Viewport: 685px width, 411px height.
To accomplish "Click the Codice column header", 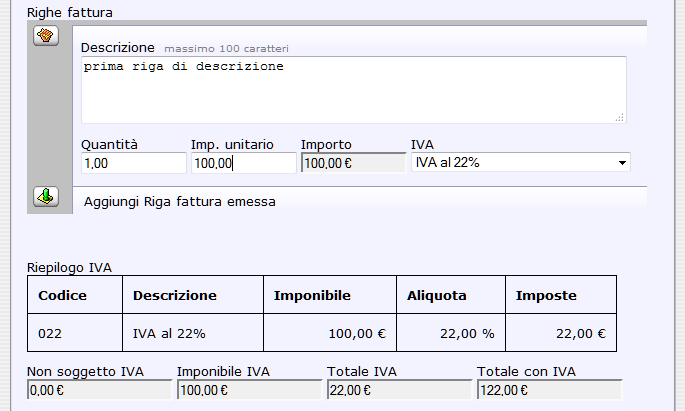I will [x=63, y=296].
